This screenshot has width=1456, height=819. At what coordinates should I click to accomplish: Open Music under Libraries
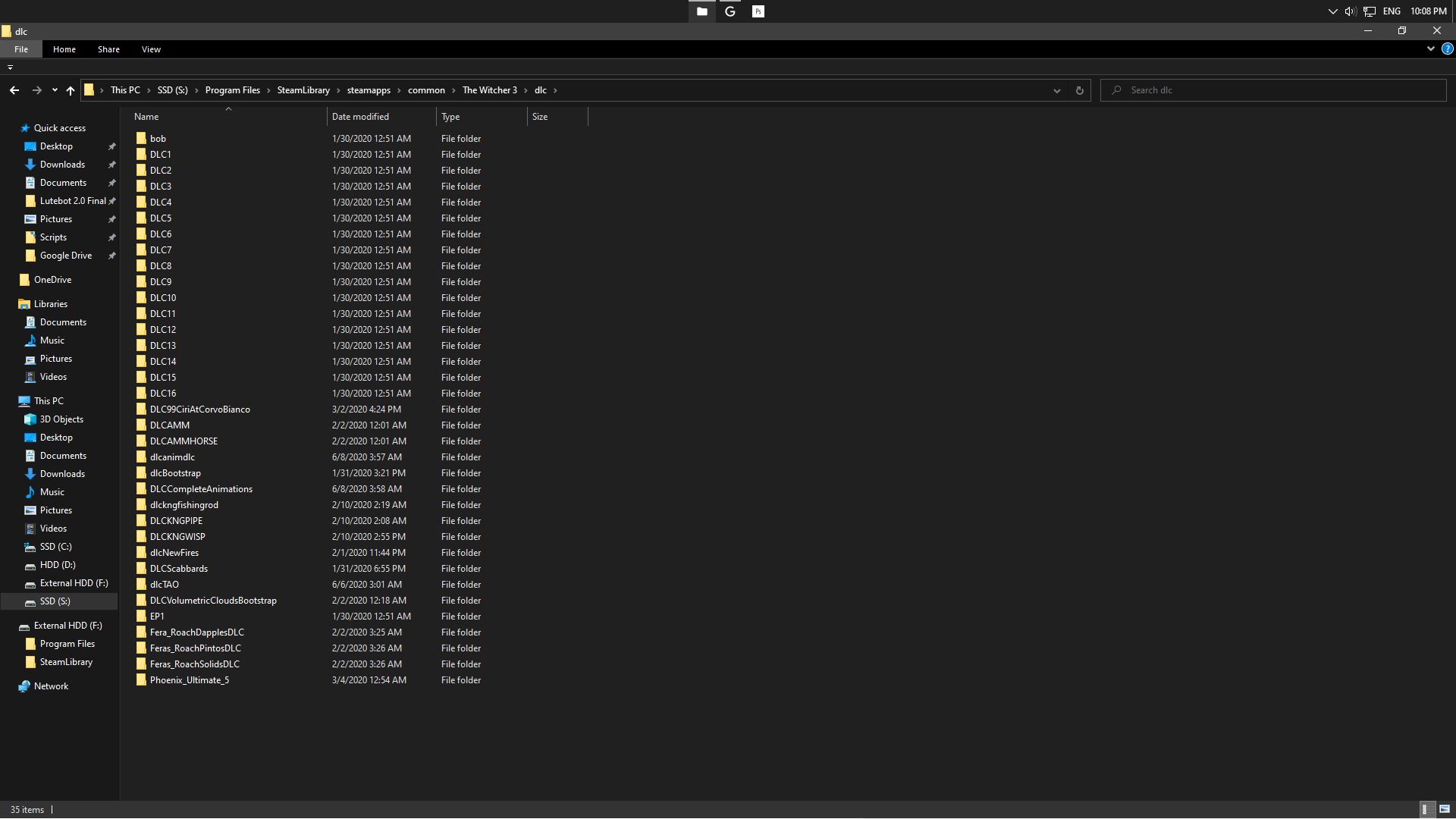click(x=52, y=340)
